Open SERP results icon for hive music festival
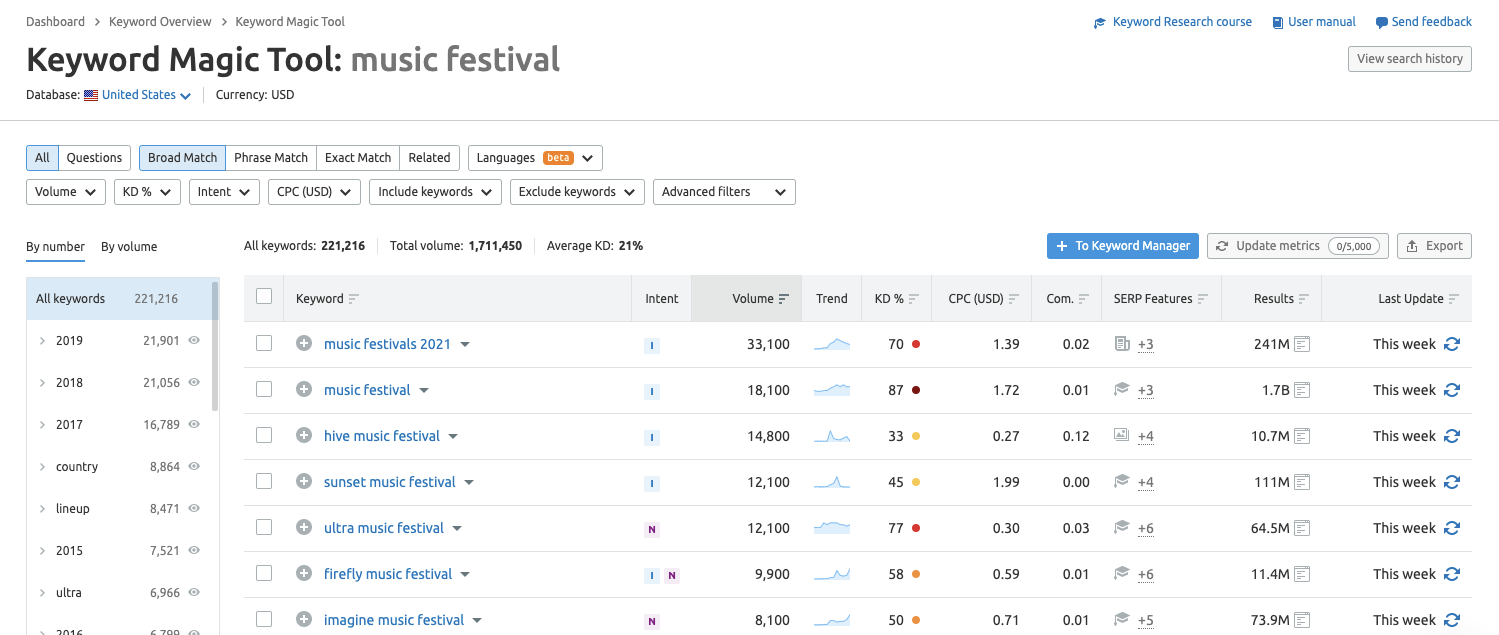Viewport: 1499px width, 635px height. (1302, 436)
